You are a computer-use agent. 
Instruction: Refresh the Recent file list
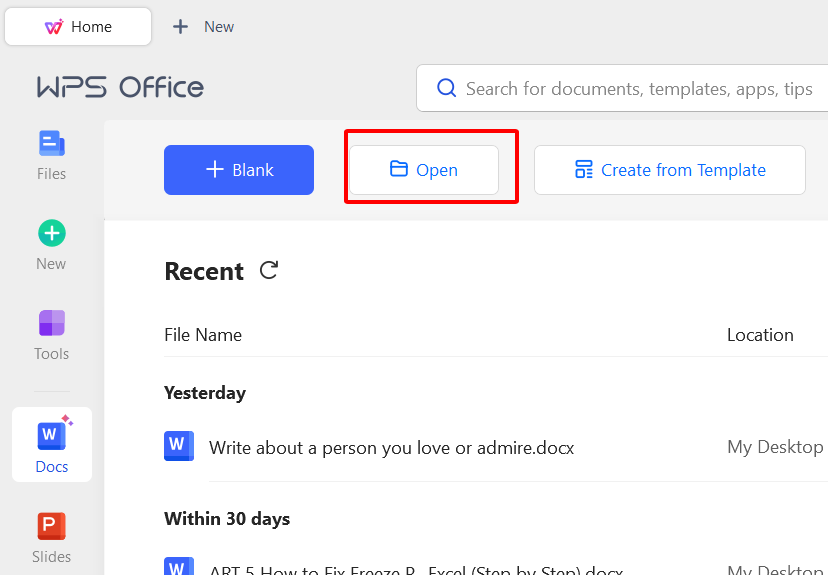click(269, 270)
